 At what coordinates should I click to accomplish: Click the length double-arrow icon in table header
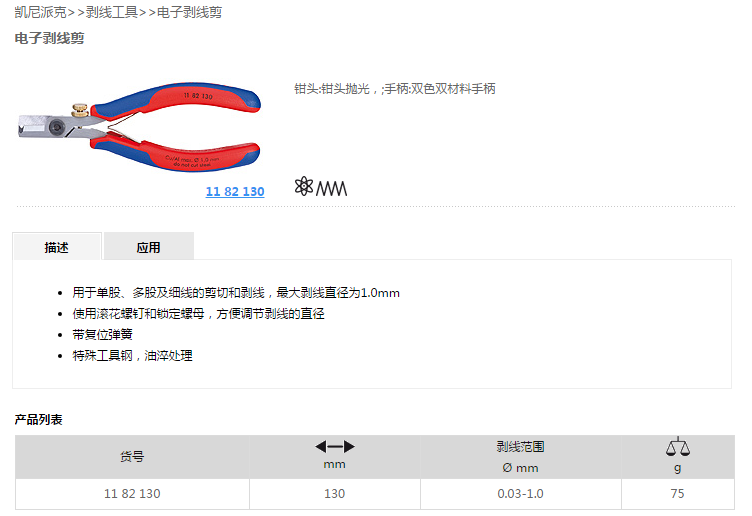coord(335,447)
